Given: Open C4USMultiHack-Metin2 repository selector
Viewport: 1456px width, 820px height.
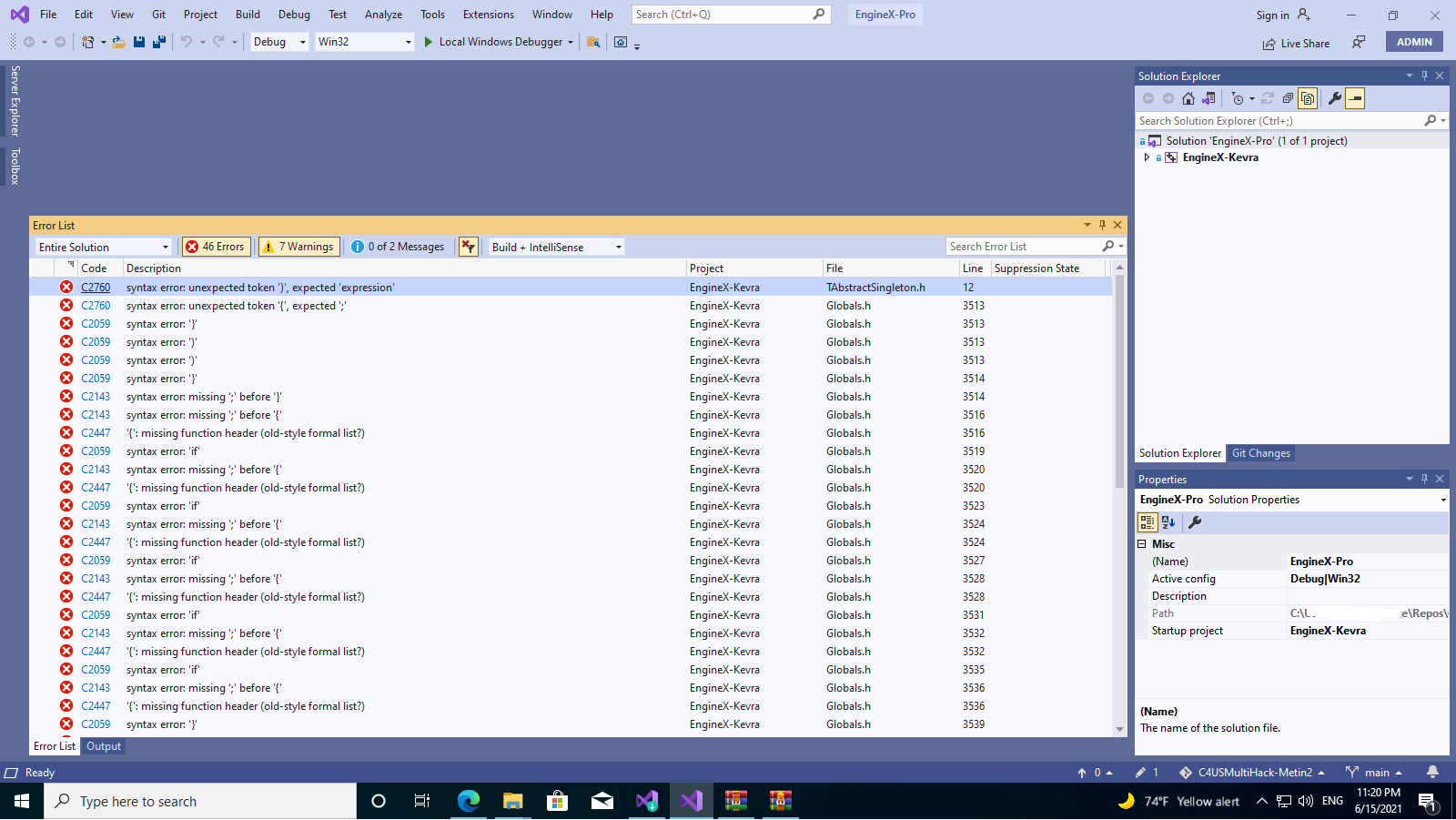Looking at the screenshot, I should [x=1252, y=773].
